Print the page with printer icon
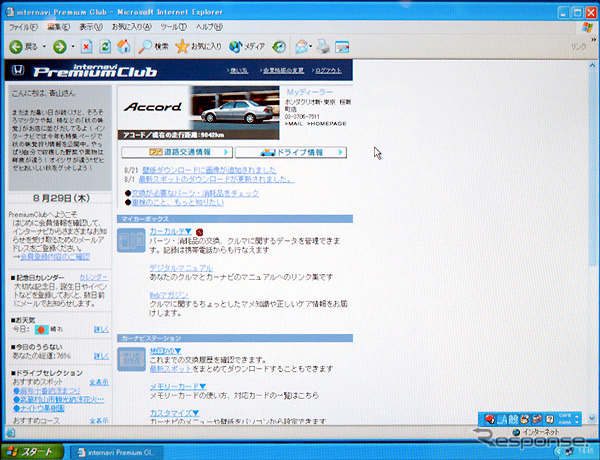This screenshot has height=460, width=600. (323, 47)
